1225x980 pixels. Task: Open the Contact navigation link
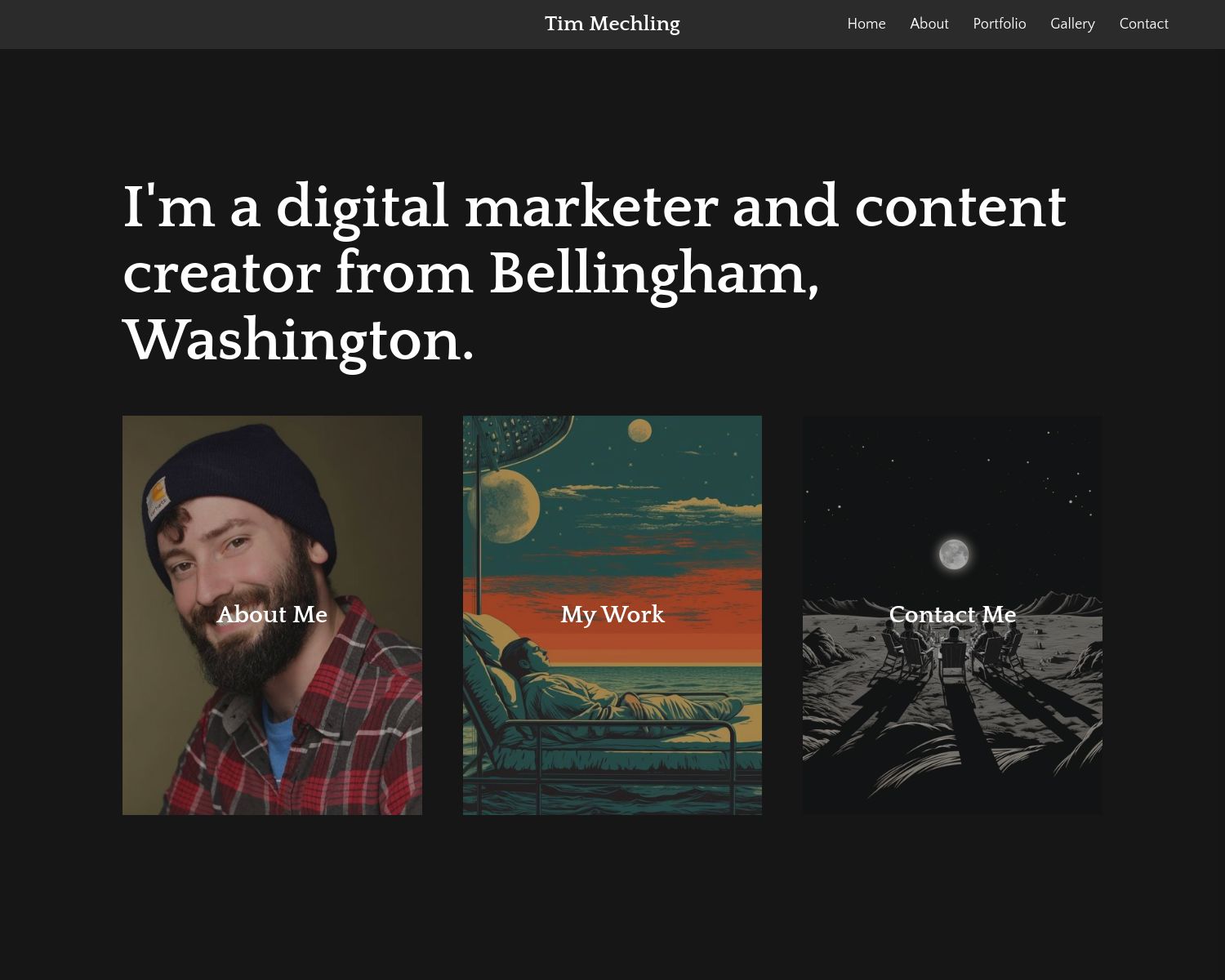coord(1143,24)
